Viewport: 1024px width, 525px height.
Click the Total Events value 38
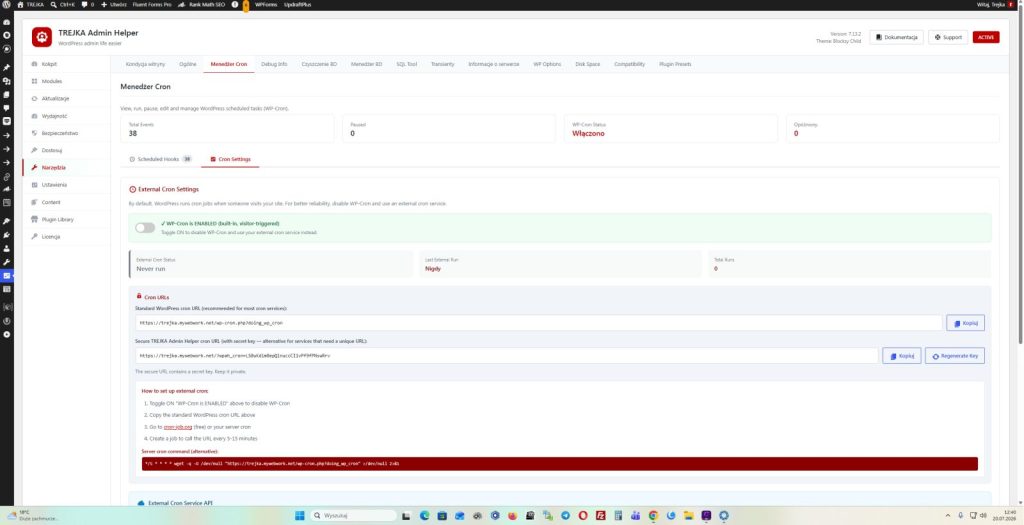(133, 133)
